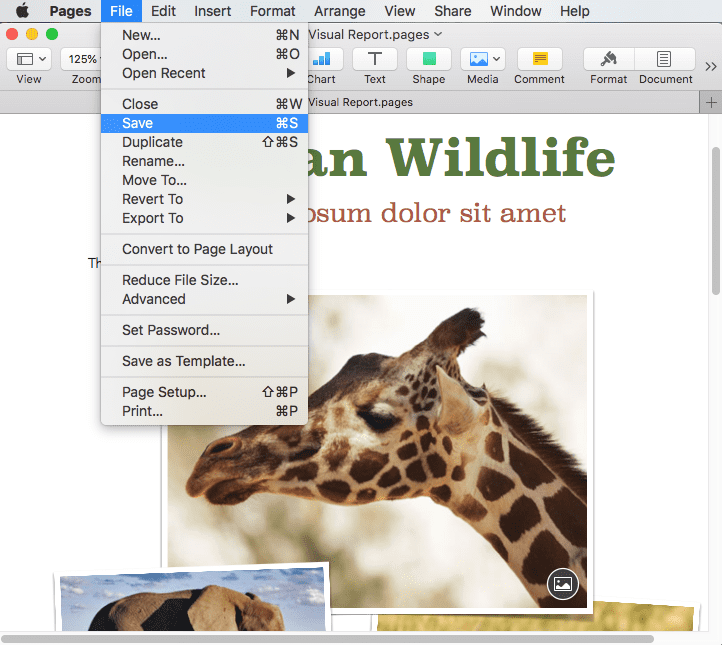The height and width of the screenshot is (645, 722).
Task: Select Reduce File Size menu item
Action: pos(180,280)
